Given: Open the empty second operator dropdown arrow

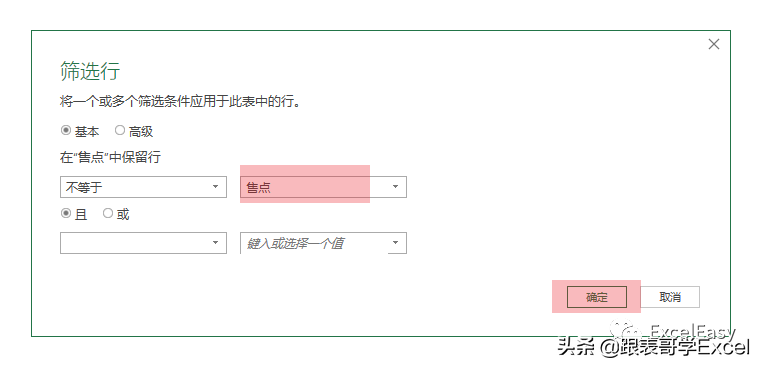Looking at the screenshot, I should click(x=216, y=243).
